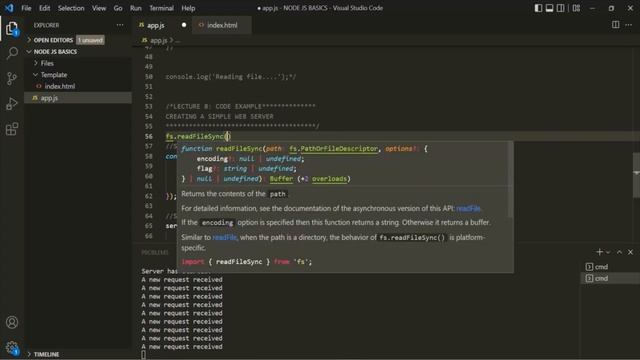Click the VS Code logo icon

9,8
